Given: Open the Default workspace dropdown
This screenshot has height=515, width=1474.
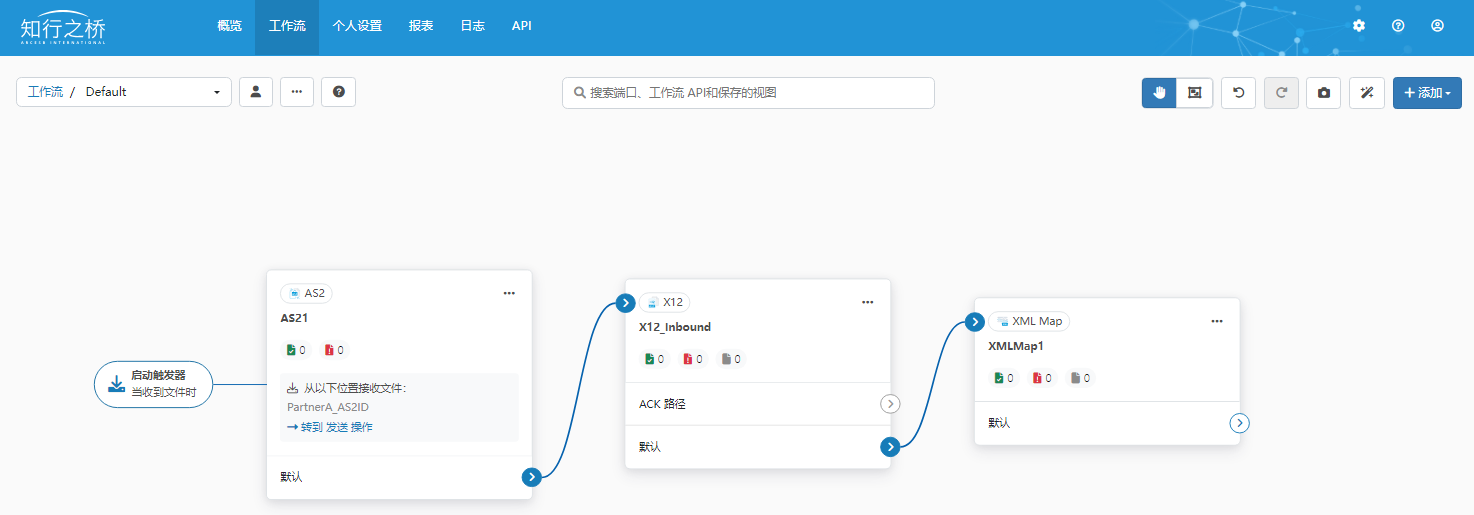Looking at the screenshot, I should (152, 92).
